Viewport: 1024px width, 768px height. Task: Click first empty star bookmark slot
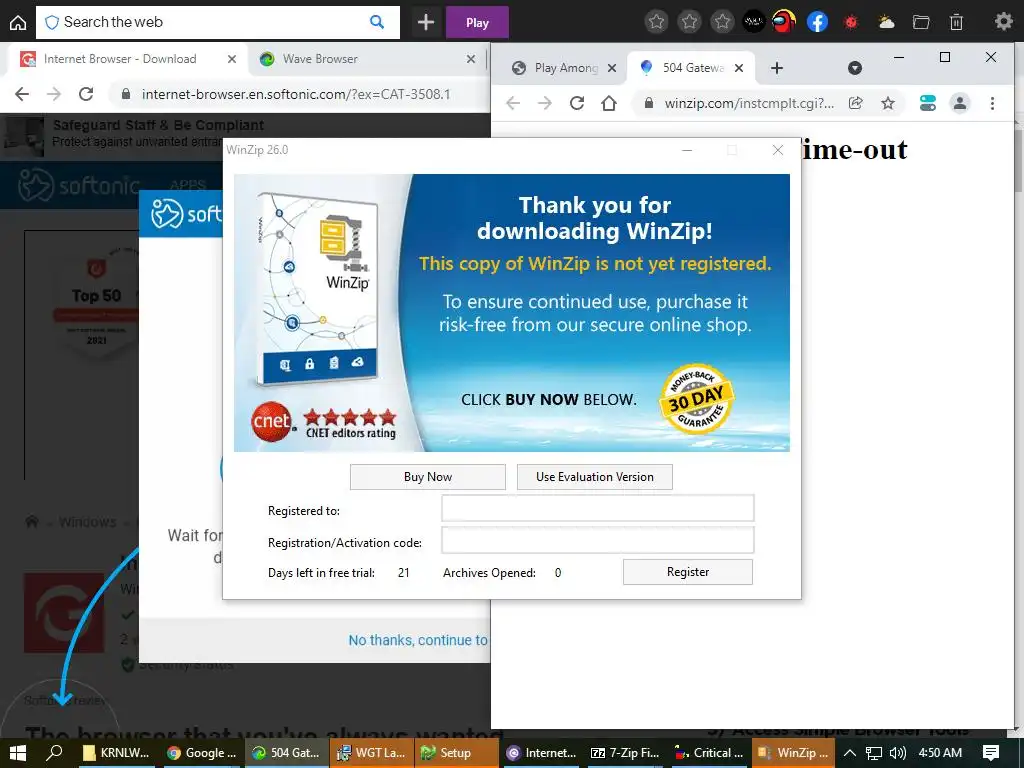tap(656, 22)
